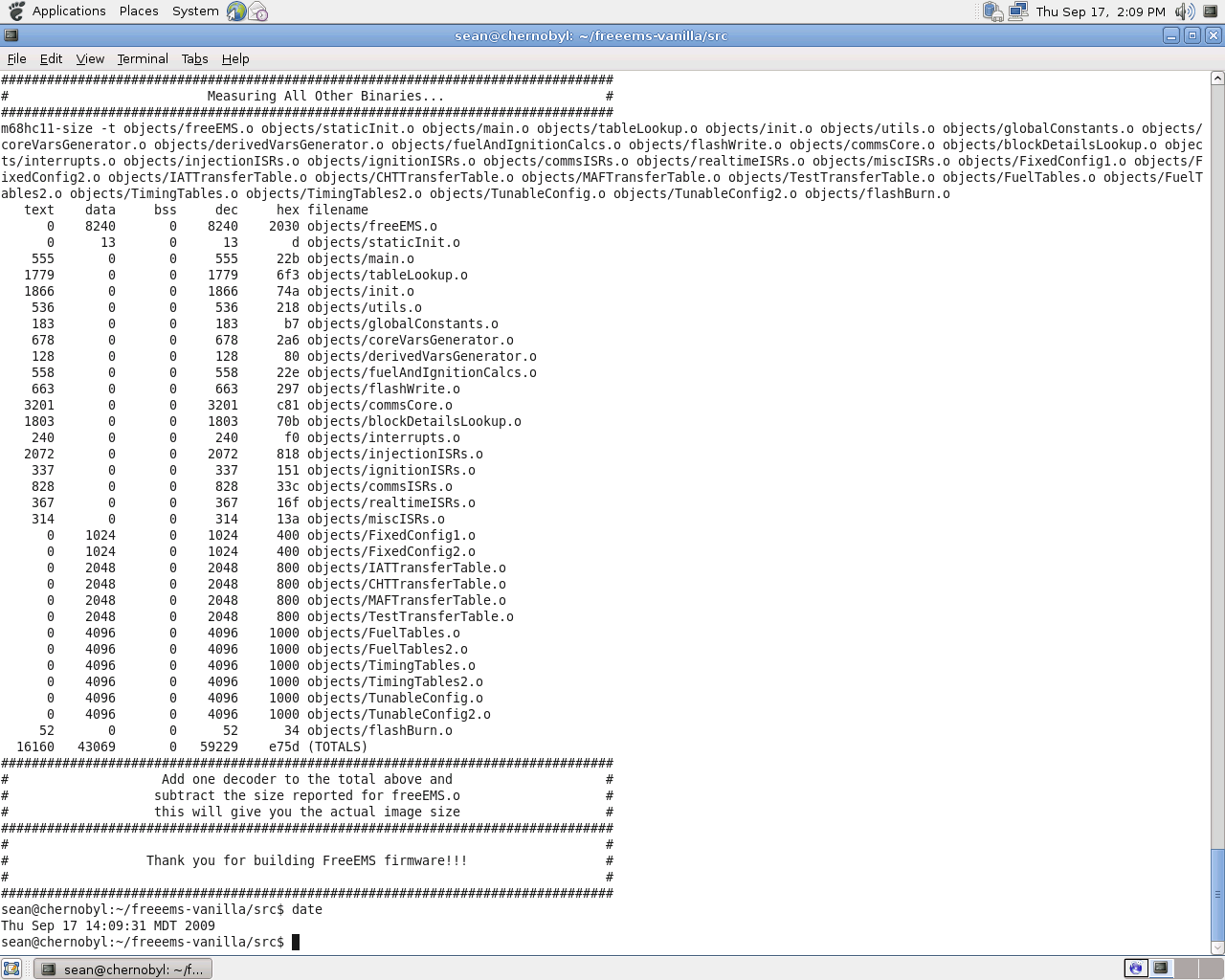Click the Show Desktop icon in bottom panel
Image resolution: width=1225 pixels, height=980 pixels.
(x=11, y=969)
